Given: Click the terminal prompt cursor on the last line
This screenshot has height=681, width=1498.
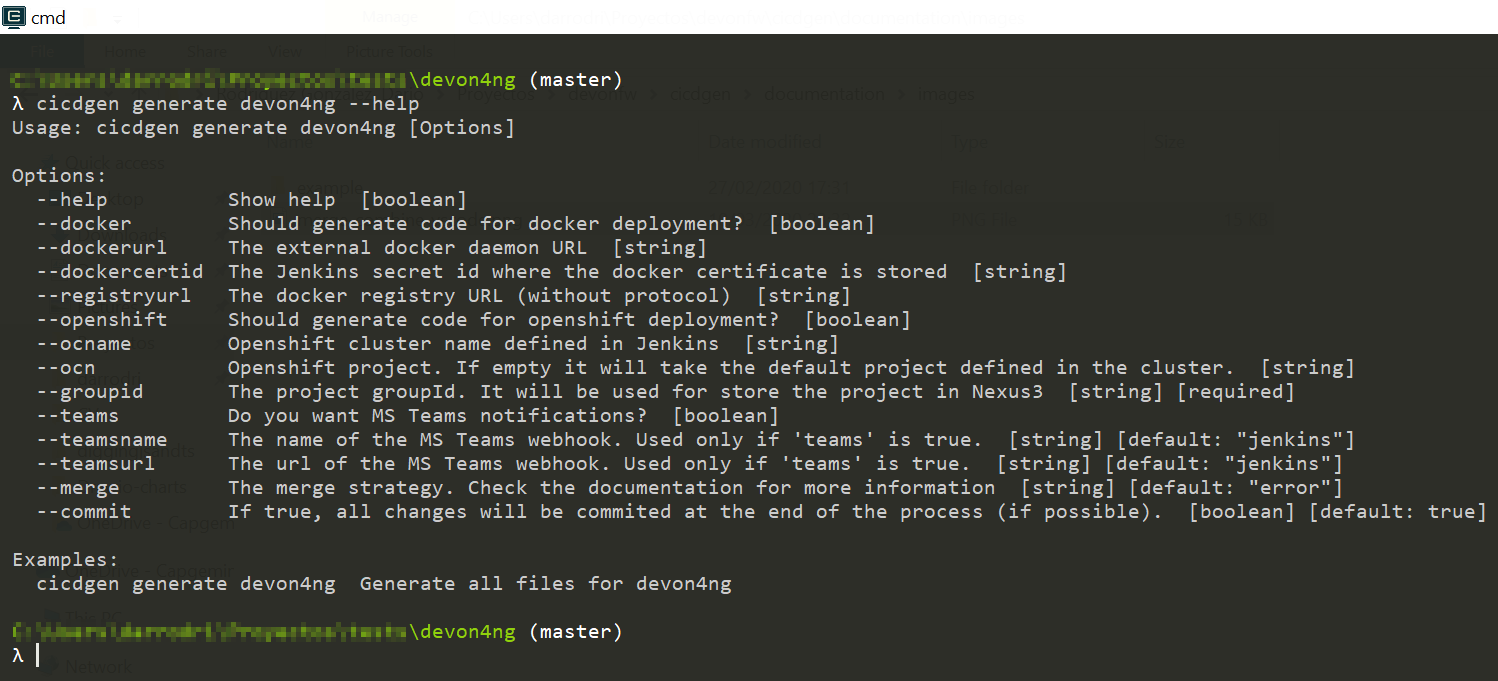Looking at the screenshot, I should coord(37,655).
